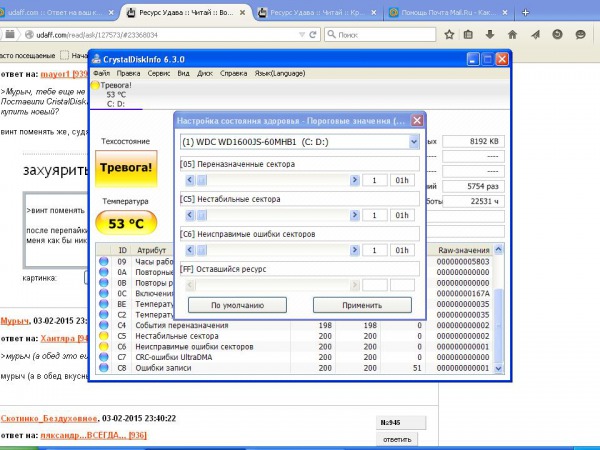Open the Скотинко_Бездуховное user link

coord(49,418)
